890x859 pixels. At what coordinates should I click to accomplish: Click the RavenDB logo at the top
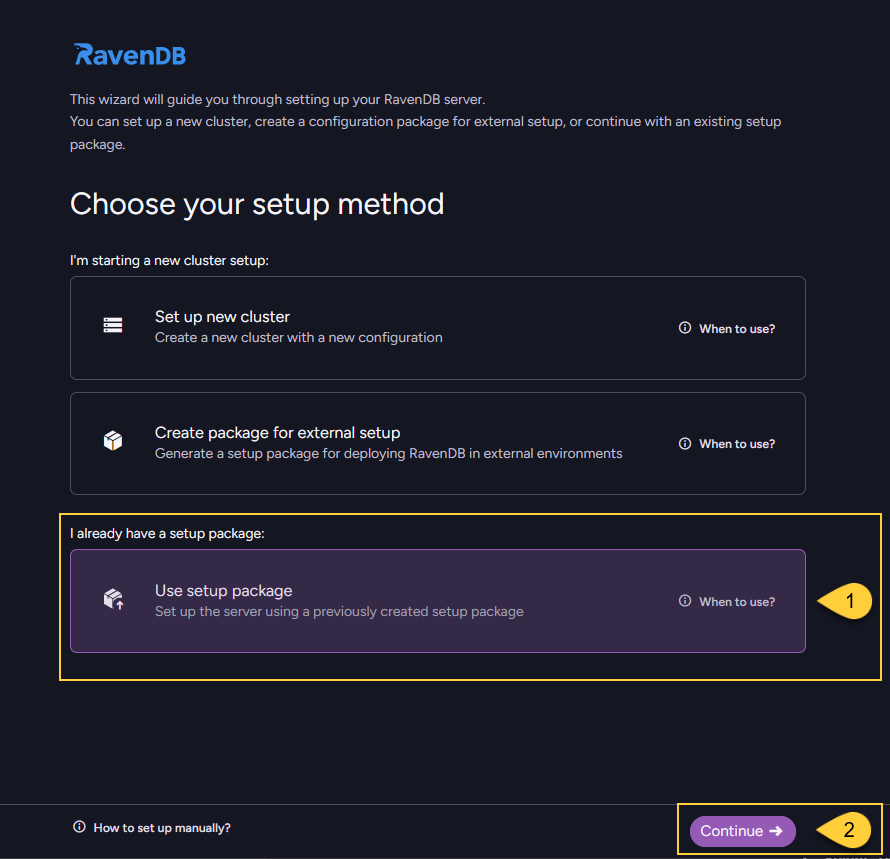(x=128, y=55)
